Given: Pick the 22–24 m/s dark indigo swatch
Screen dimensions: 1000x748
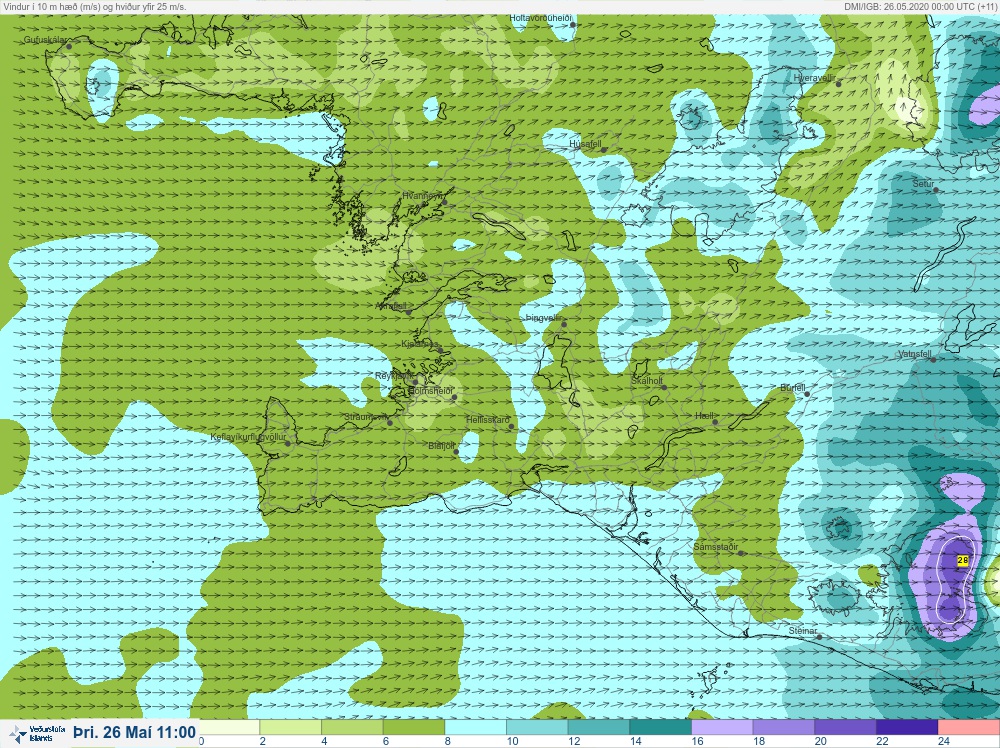Looking at the screenshot, I should click(907, 727).
